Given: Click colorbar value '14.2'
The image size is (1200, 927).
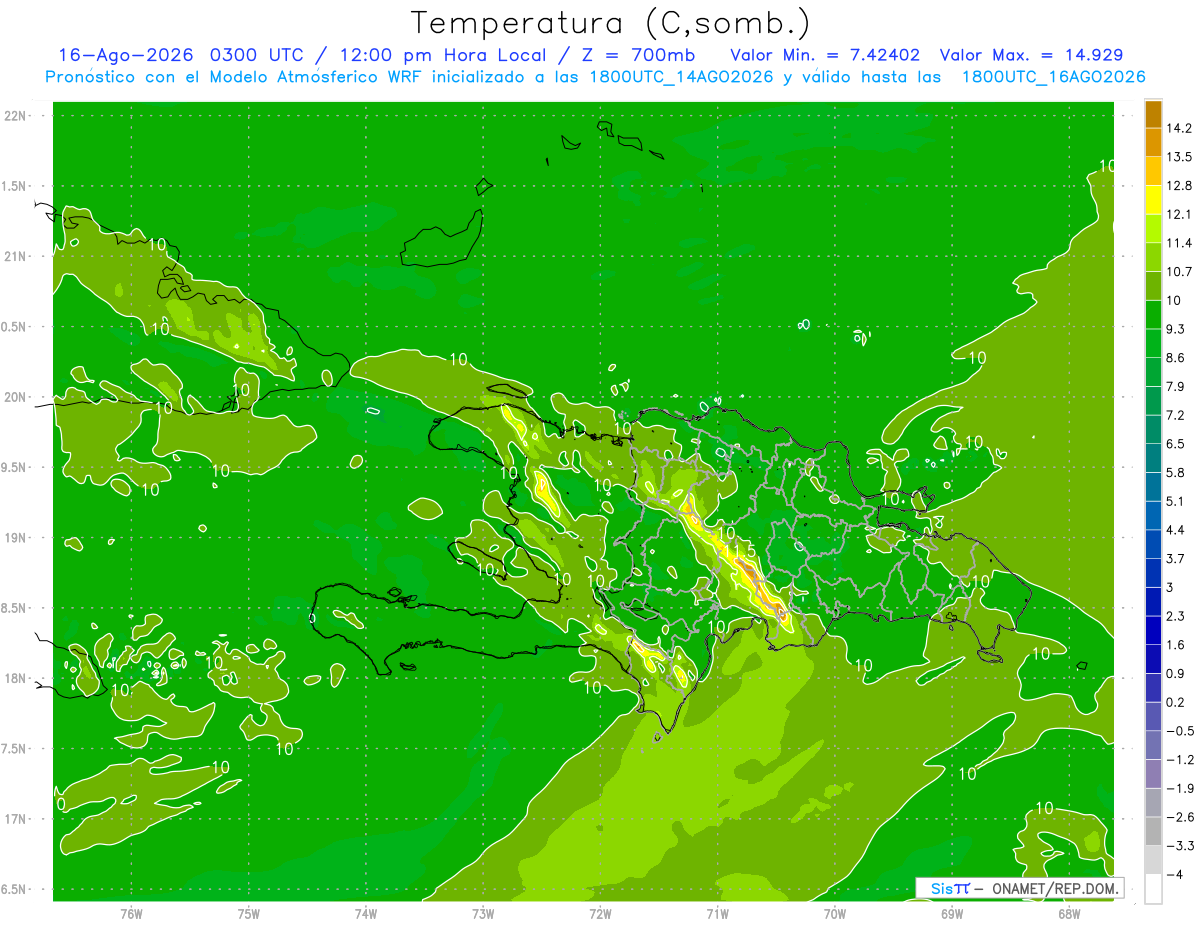Looking at the screenshot, I should [x=1179, y=128].
